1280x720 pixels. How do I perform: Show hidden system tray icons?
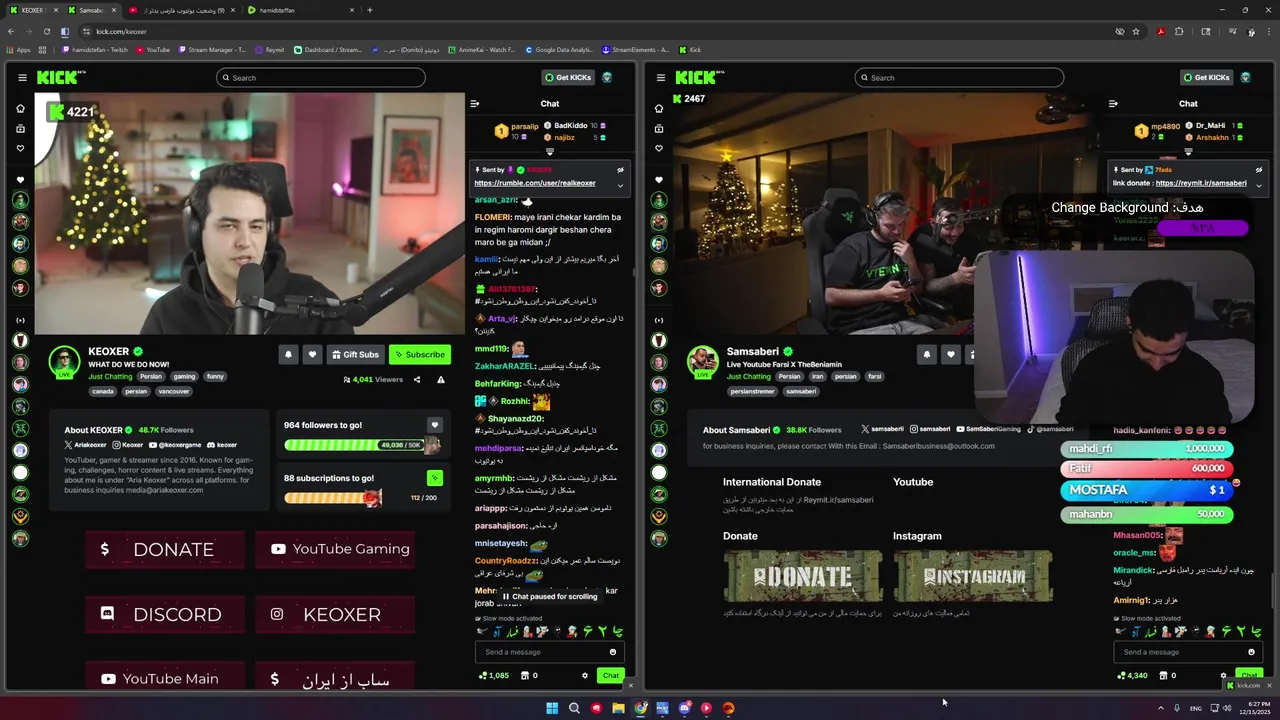[x=1161, y=708]
